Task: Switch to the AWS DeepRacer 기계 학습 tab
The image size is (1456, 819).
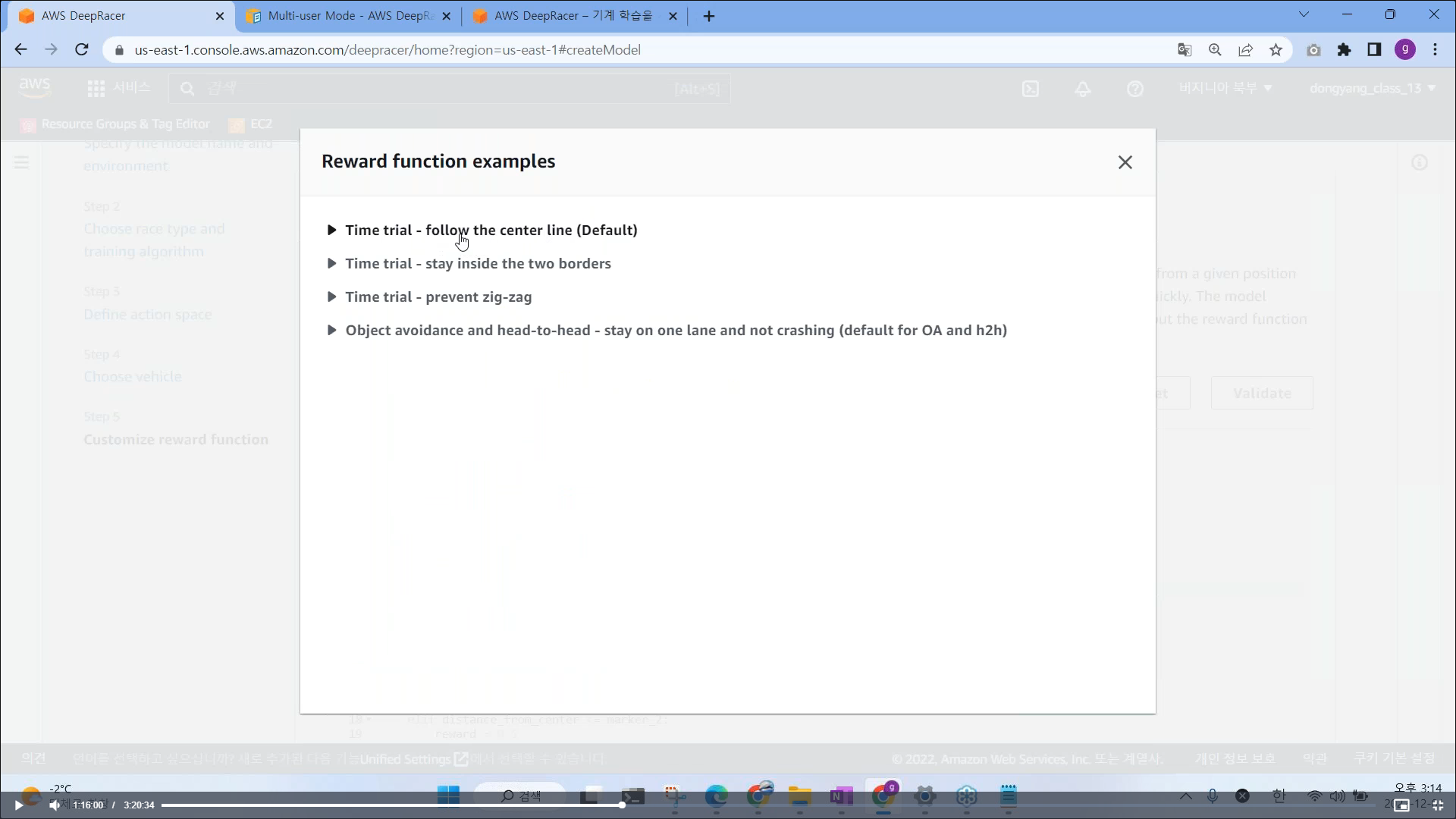Action: click(573, 16)
